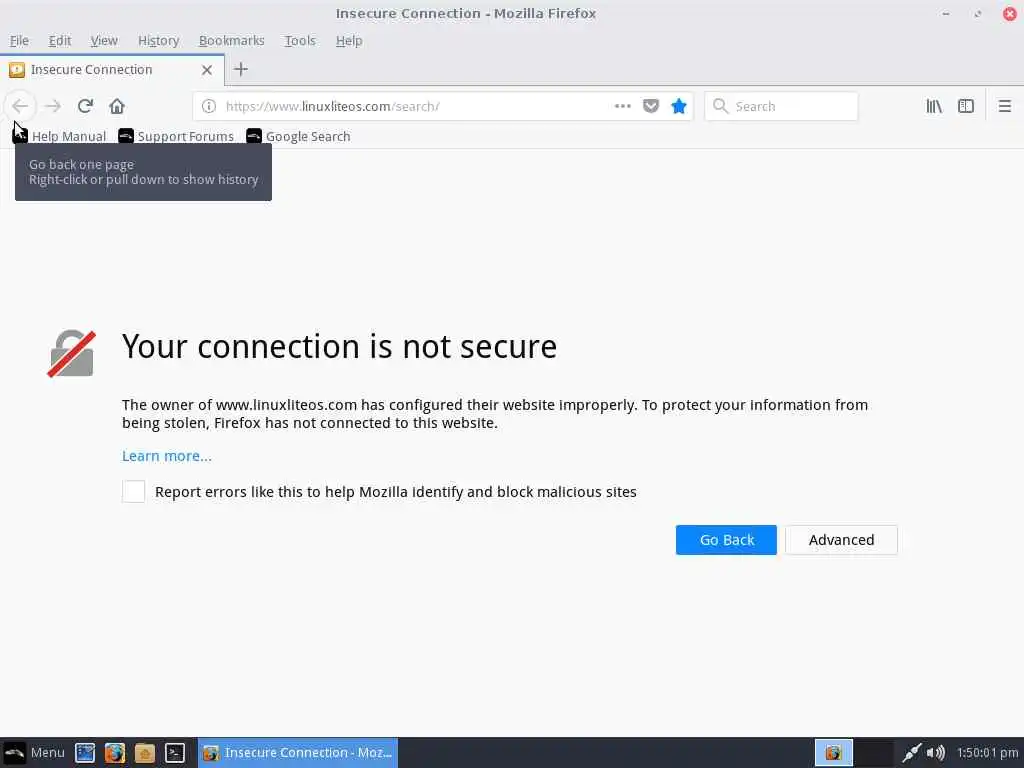Open volume control in tray
The image size is (1024, 768).
click(936, 753)
